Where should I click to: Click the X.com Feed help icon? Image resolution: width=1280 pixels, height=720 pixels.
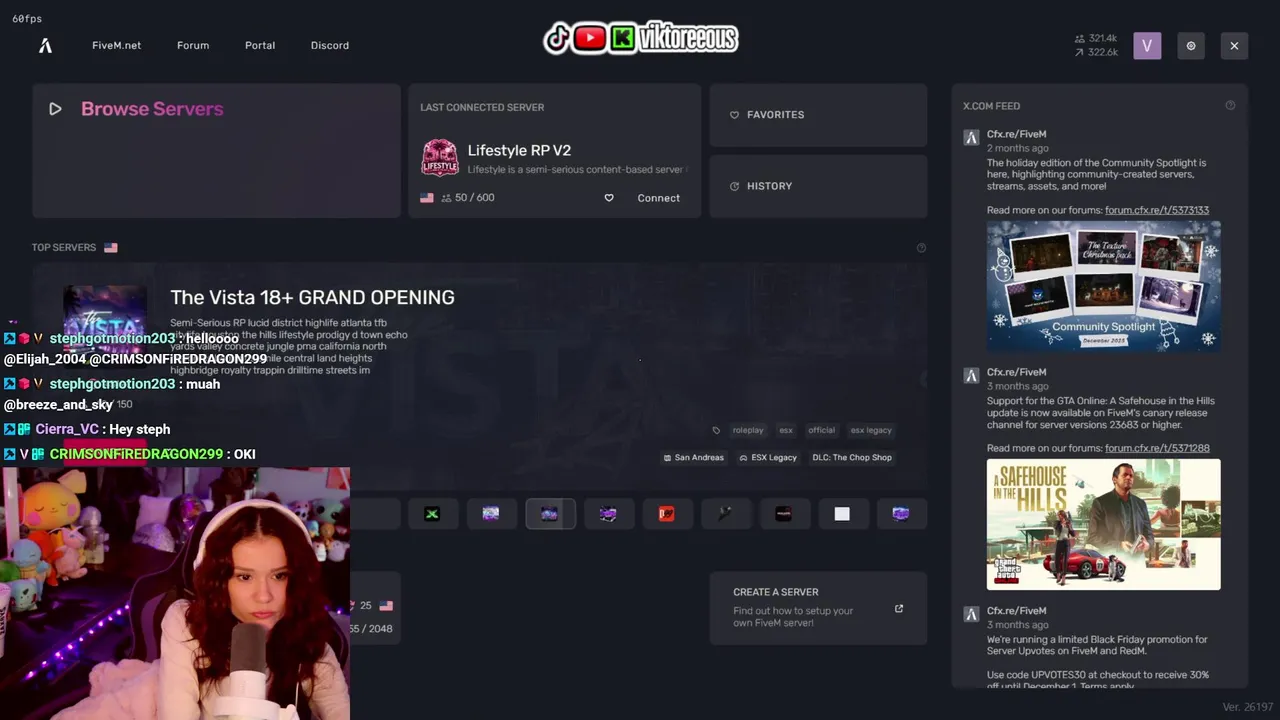(x=1230, y=106)
